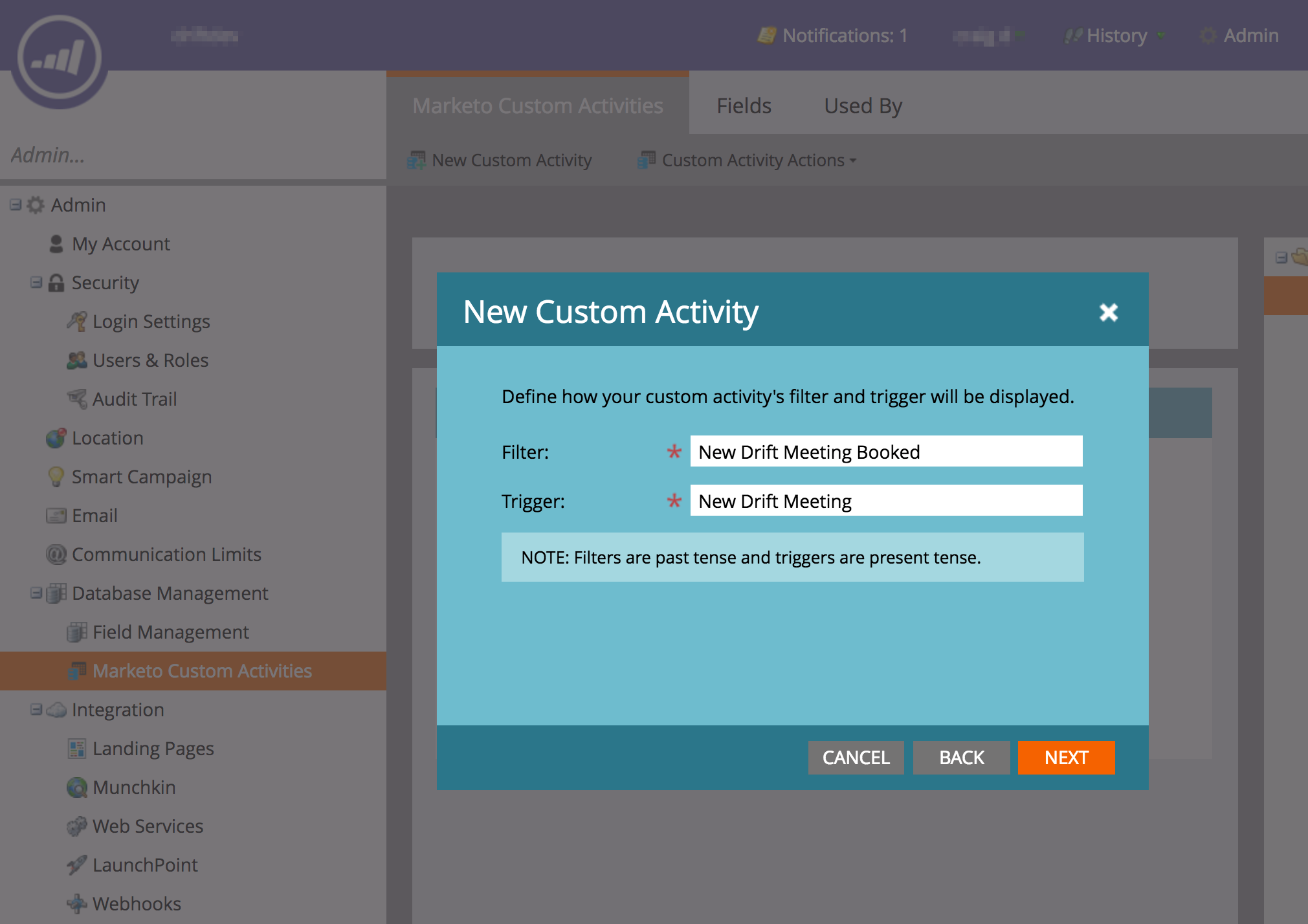This screenshot has width=1308, height=924.
Task: Collapse the Admin tree root
Action: point(16,205)
